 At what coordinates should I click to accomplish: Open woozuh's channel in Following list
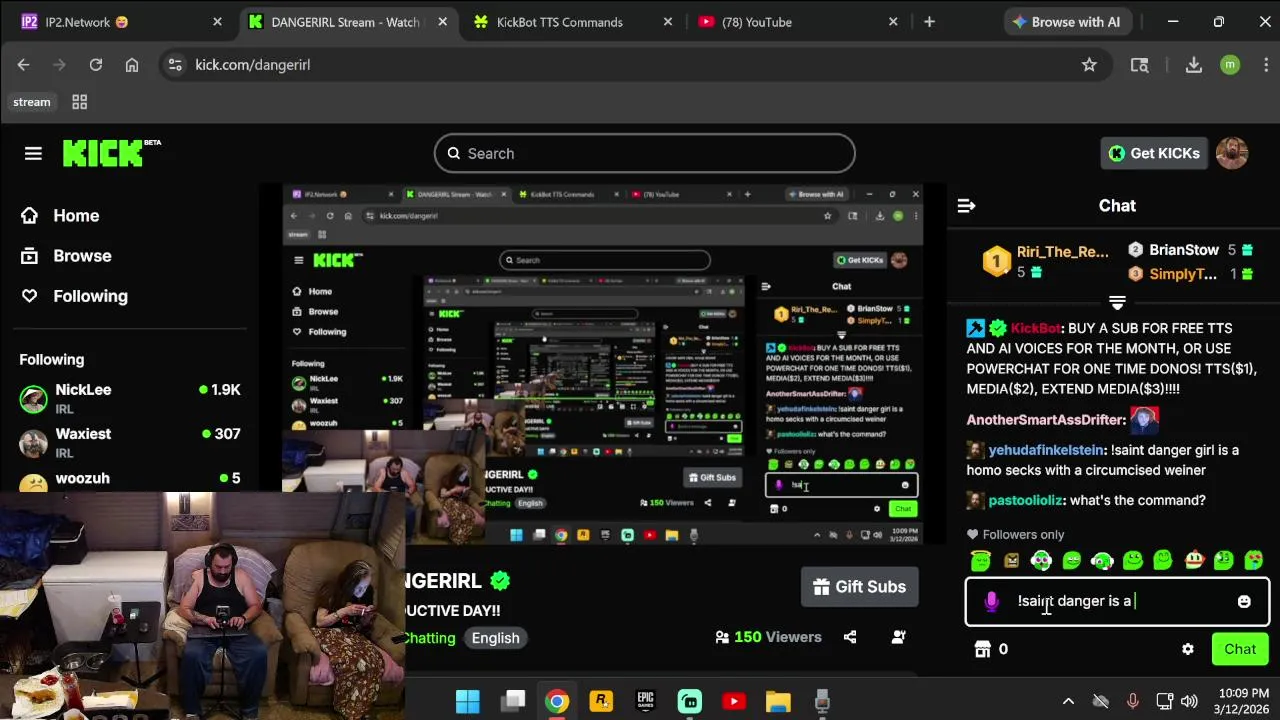click(x=130, y=479)
